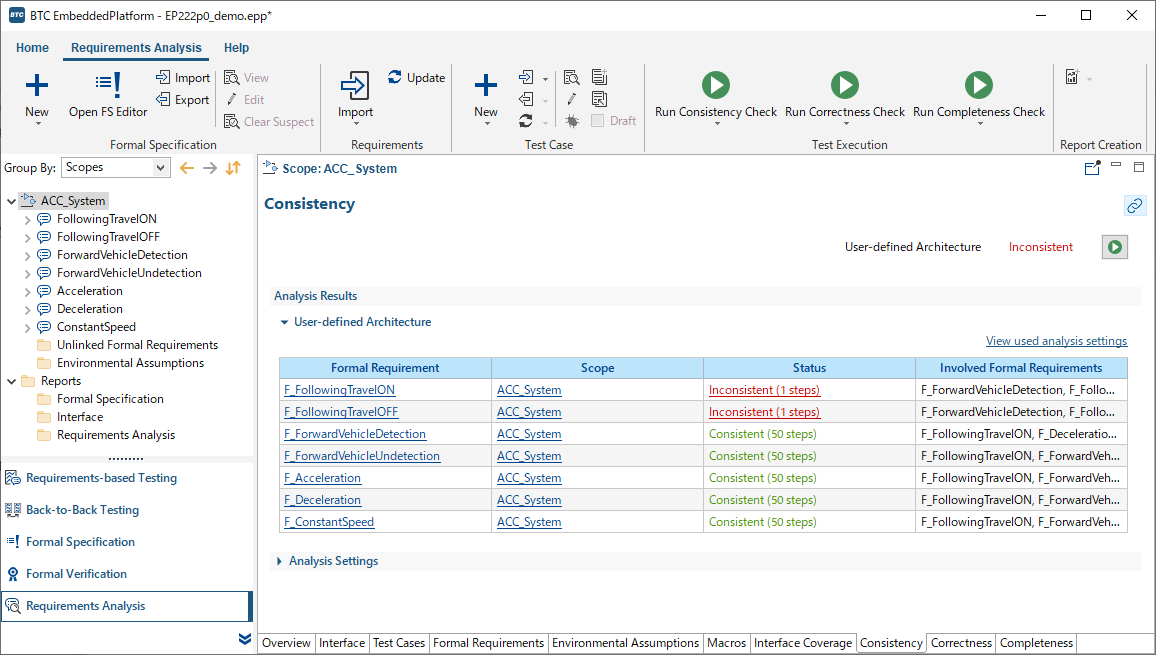Click Consistent (50 steps) in F_Acceleration row
1156x655 pixels.
pyautogui.click(x=762, y=478)
